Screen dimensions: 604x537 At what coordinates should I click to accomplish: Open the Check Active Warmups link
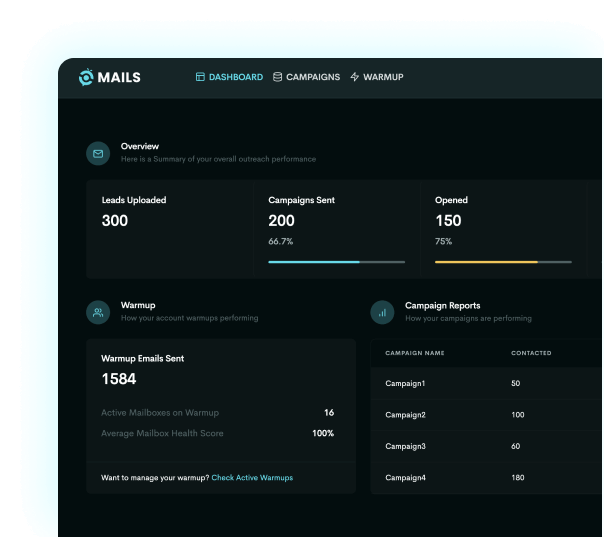pyautogui.click(x=252, y=478)
